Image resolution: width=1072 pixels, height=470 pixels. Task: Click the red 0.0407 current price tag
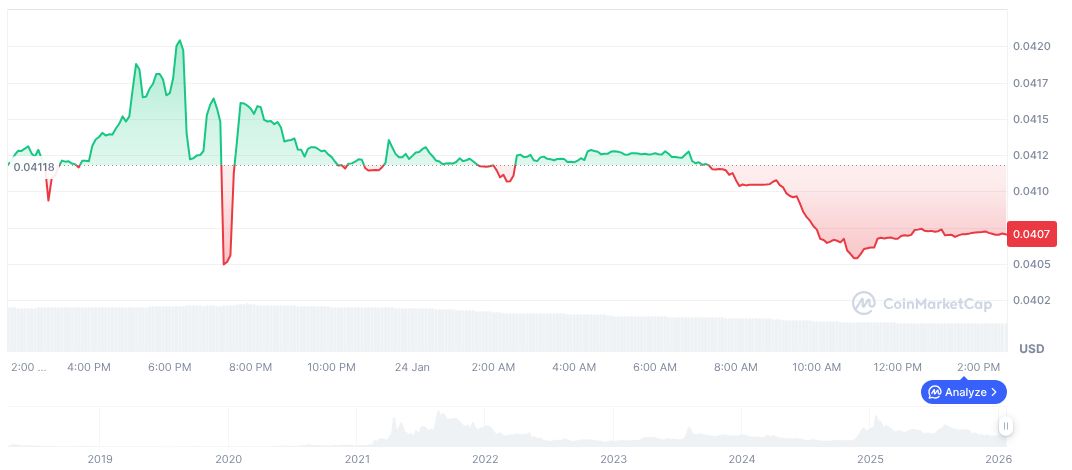click(x=1028, y=235)
